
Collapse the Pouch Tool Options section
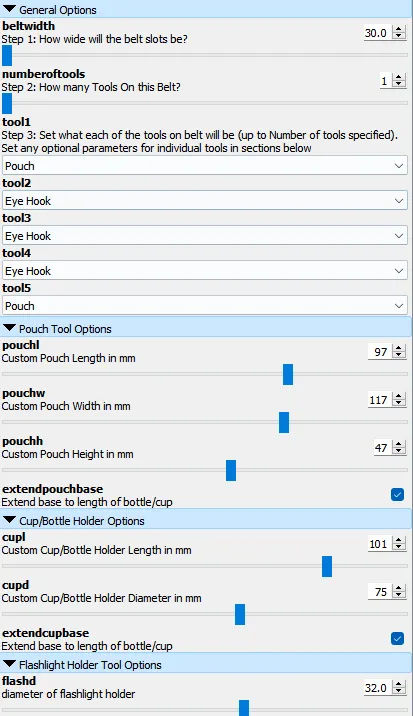10,328
